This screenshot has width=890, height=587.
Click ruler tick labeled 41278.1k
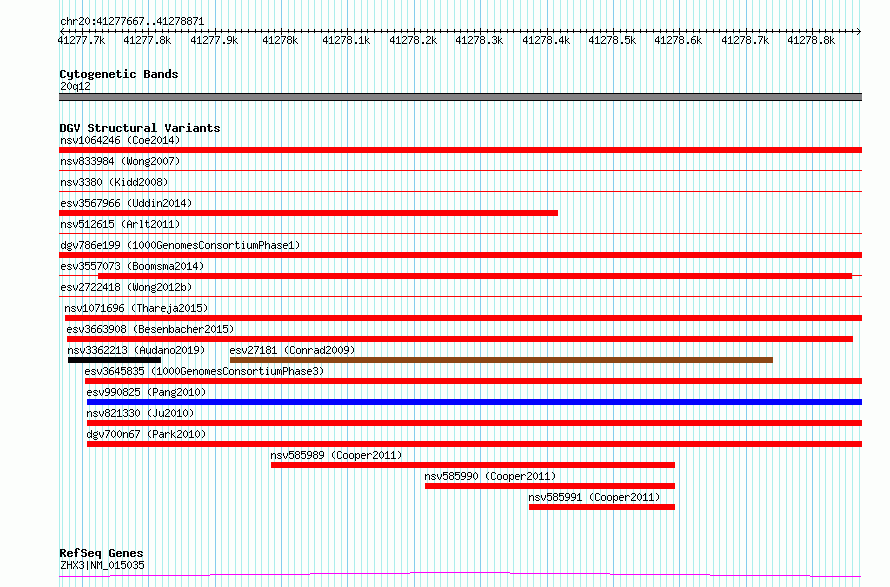tap(346, 40)
